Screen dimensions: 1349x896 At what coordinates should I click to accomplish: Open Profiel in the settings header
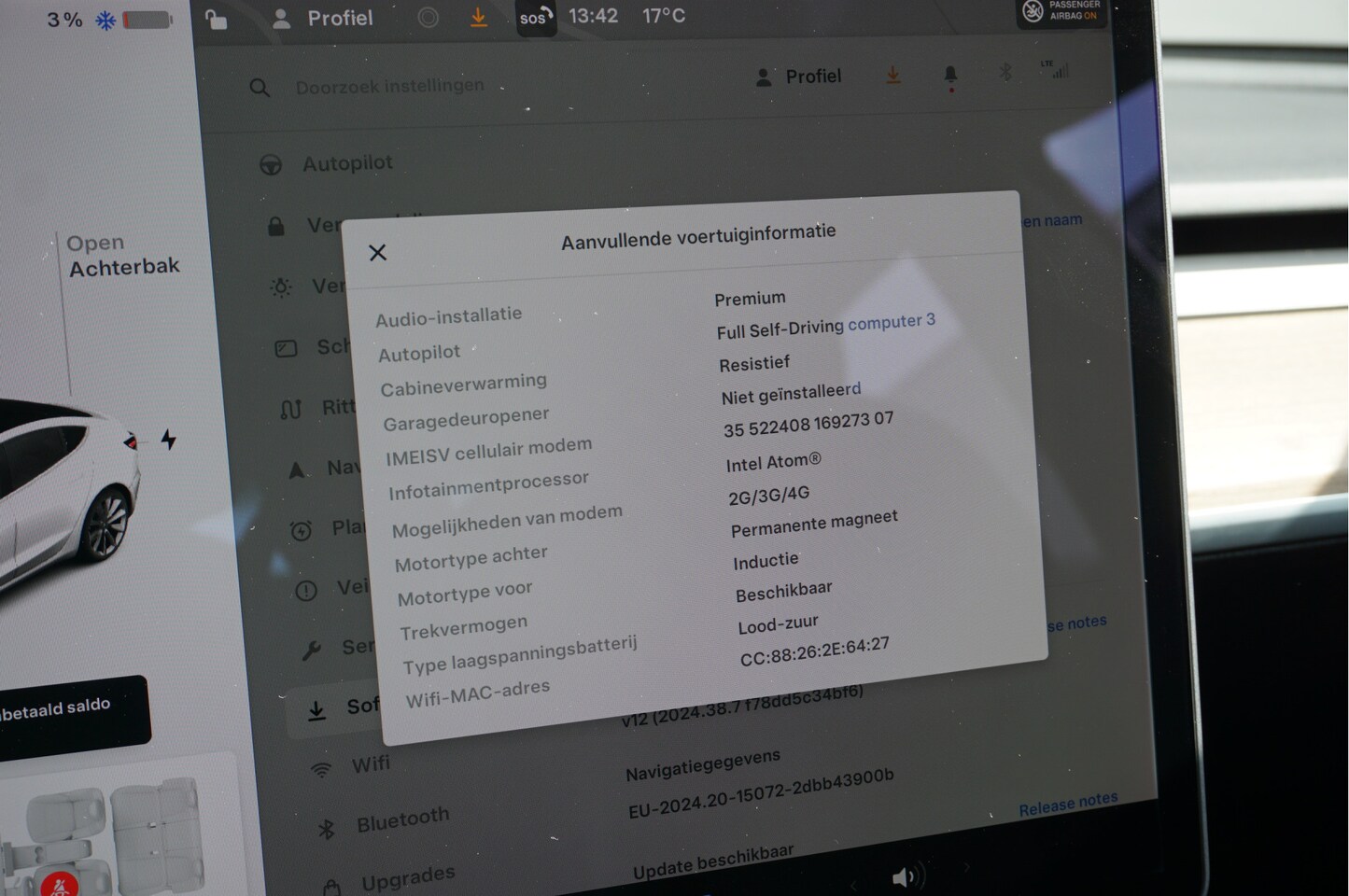(x=798, y=77)
